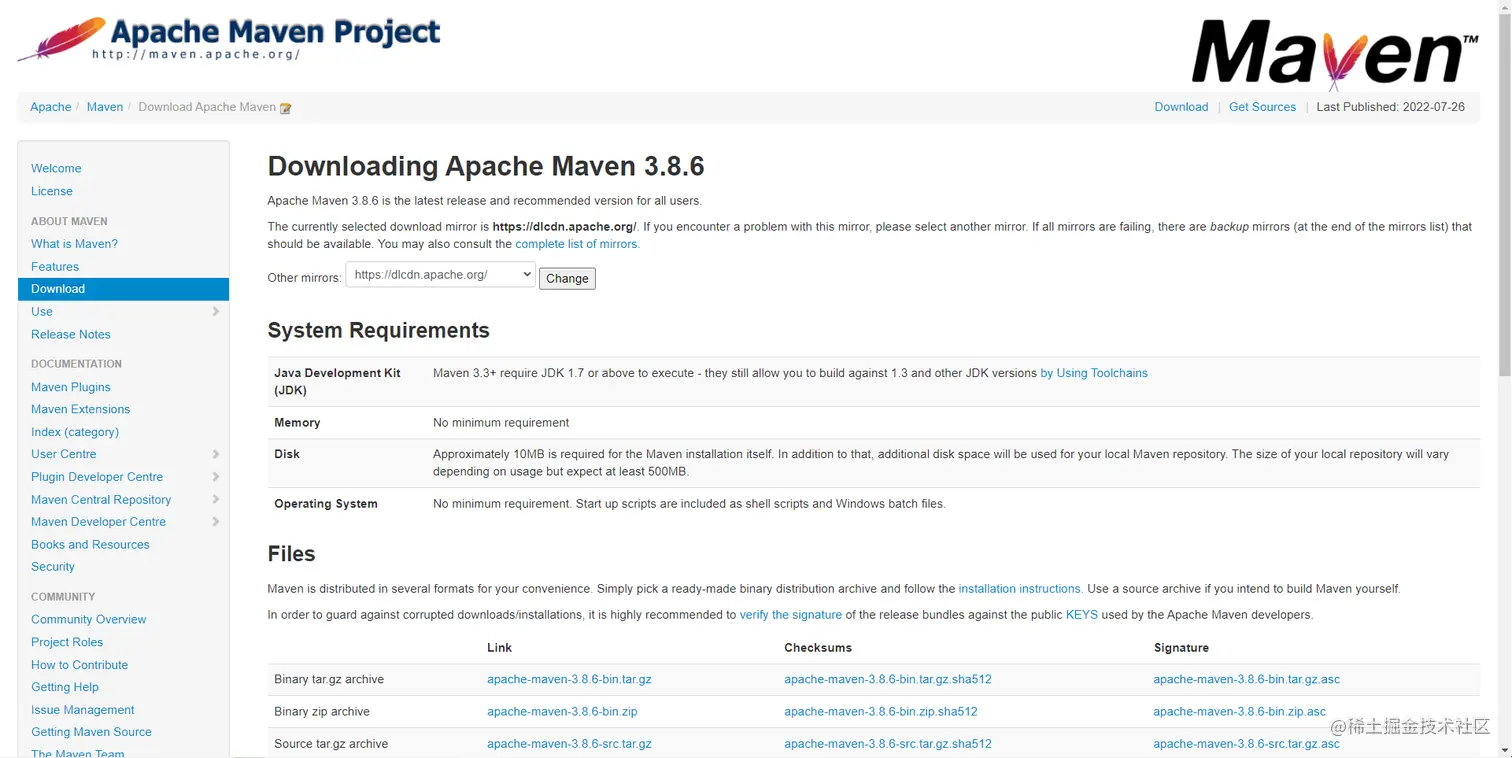Click the Change mirror button
This screenshot has height=758, width=1512.
[567, 278]
